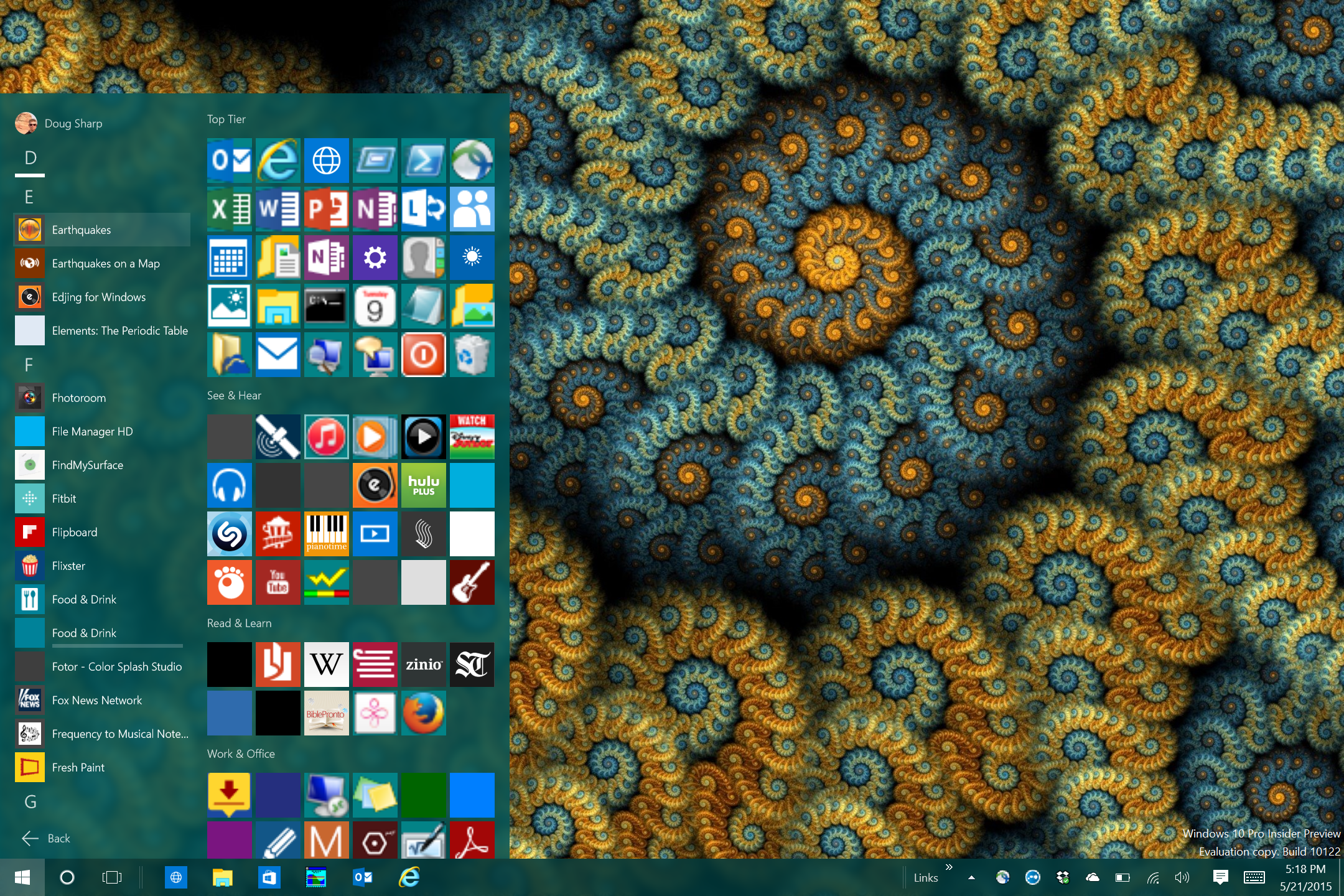Open Fhotoroom from the app list
The width and height of the screenshot is (1344, 896).
(102, 398)
